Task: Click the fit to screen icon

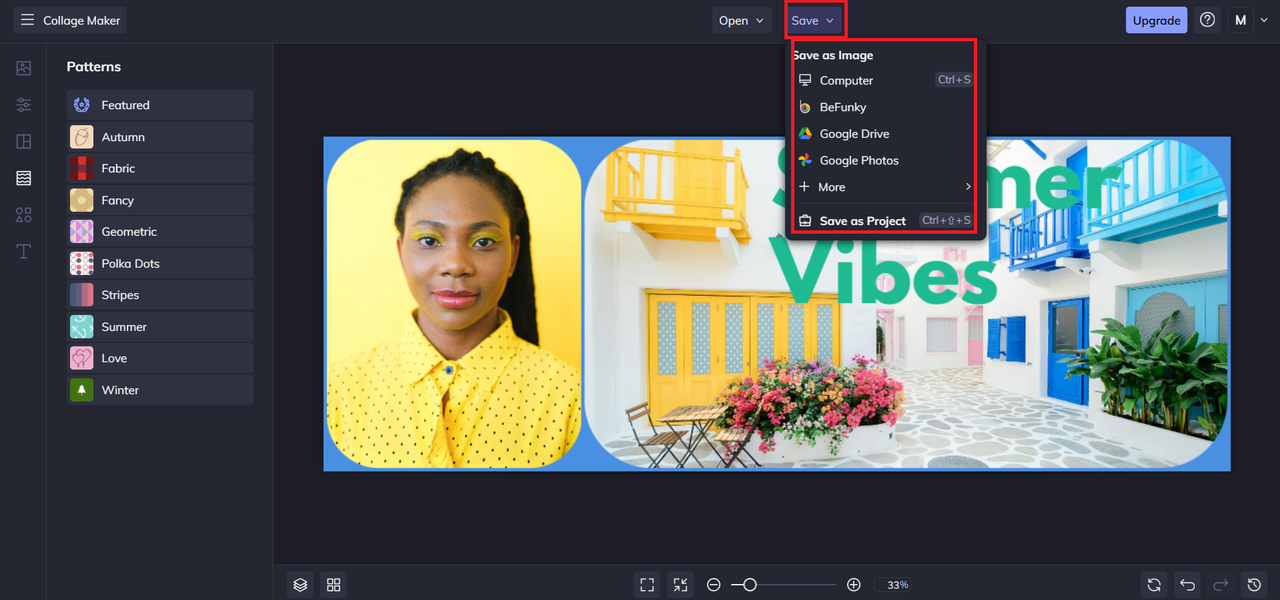Action: coord(647,584)
